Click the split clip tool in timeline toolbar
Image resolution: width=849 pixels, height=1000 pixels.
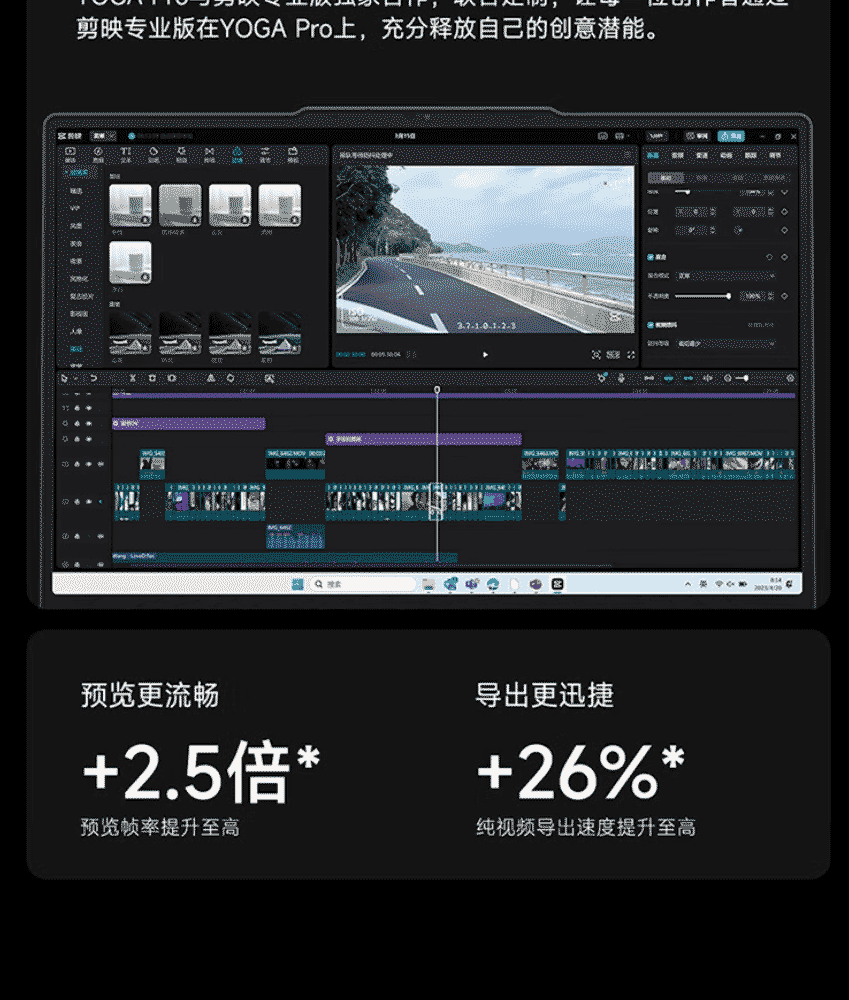point(133,378)
